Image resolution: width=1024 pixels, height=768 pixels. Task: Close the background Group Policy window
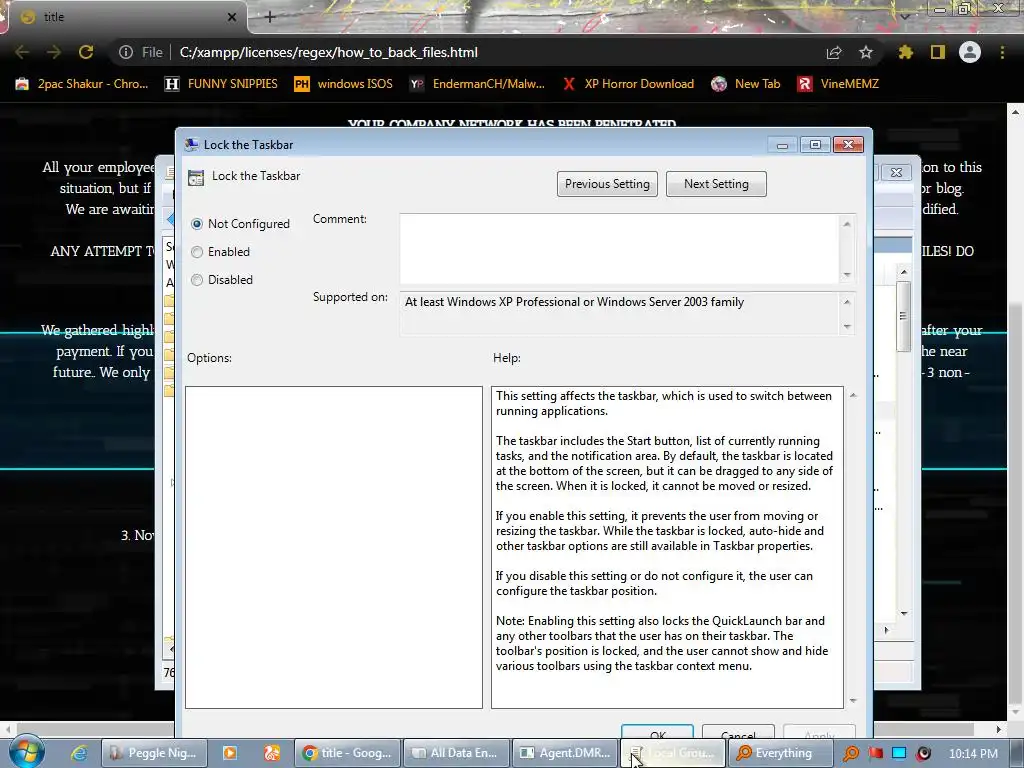click(896, 172)
